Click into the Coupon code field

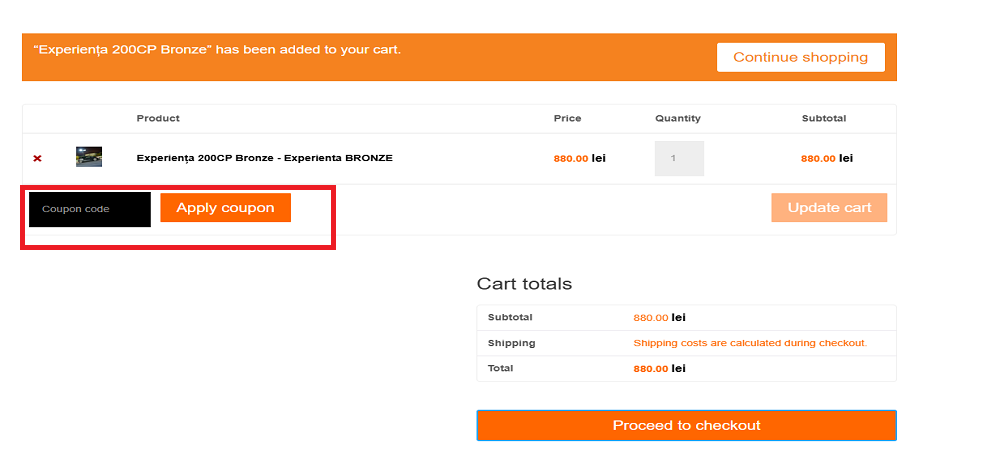90,209
